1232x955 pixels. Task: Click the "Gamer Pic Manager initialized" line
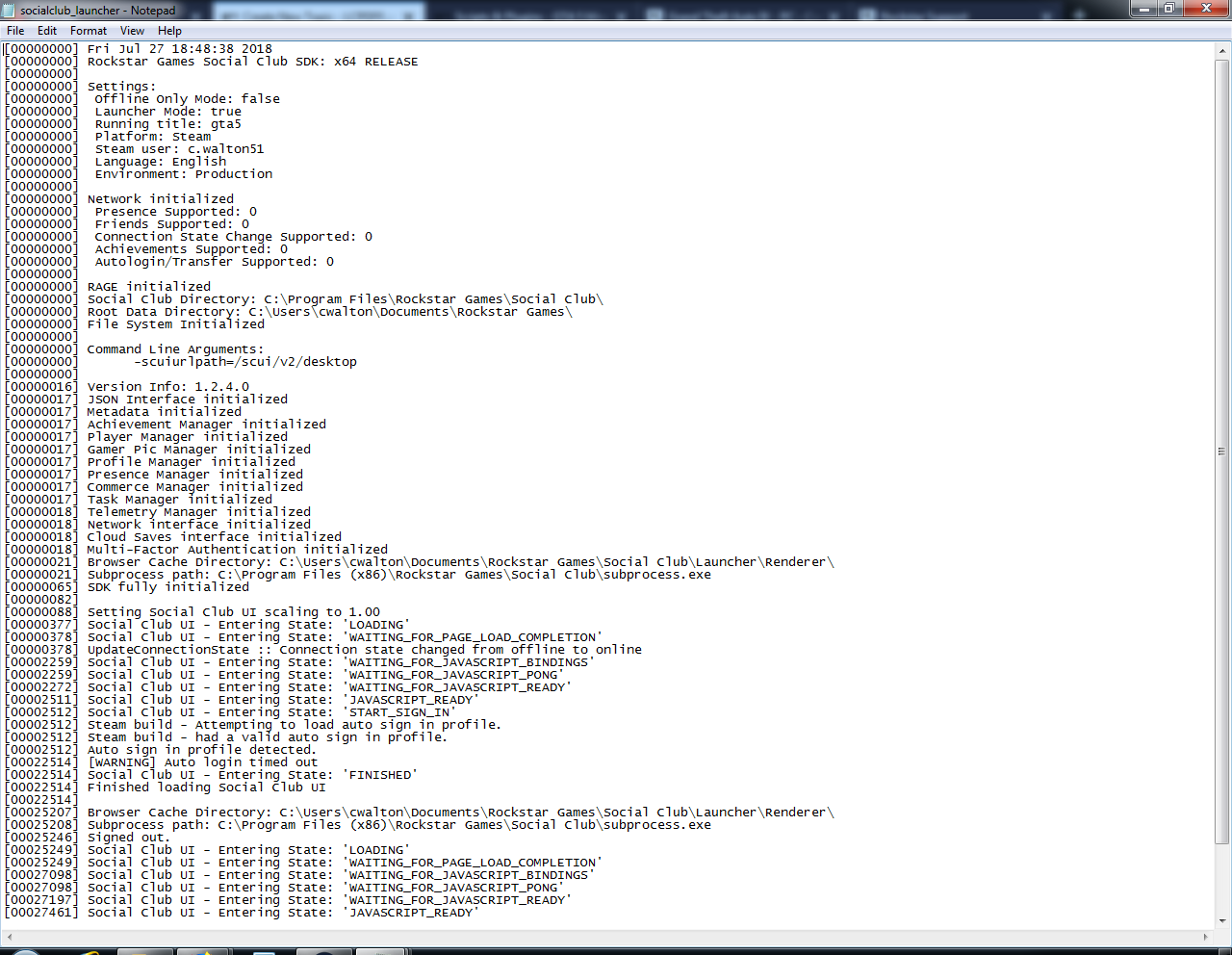click(x=199, y=450)
